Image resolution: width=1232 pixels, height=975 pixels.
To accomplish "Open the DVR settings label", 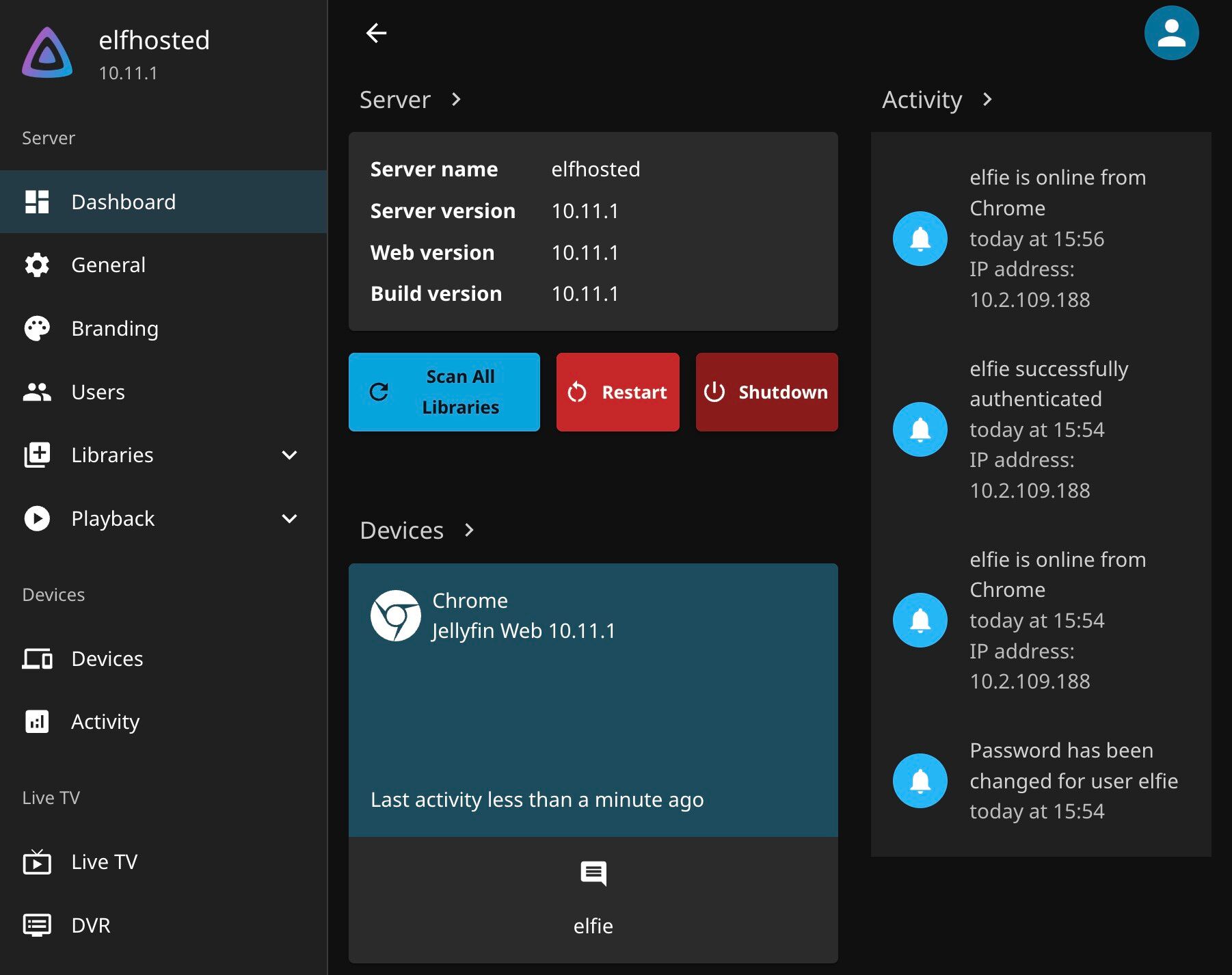I will tap(91, 925).
